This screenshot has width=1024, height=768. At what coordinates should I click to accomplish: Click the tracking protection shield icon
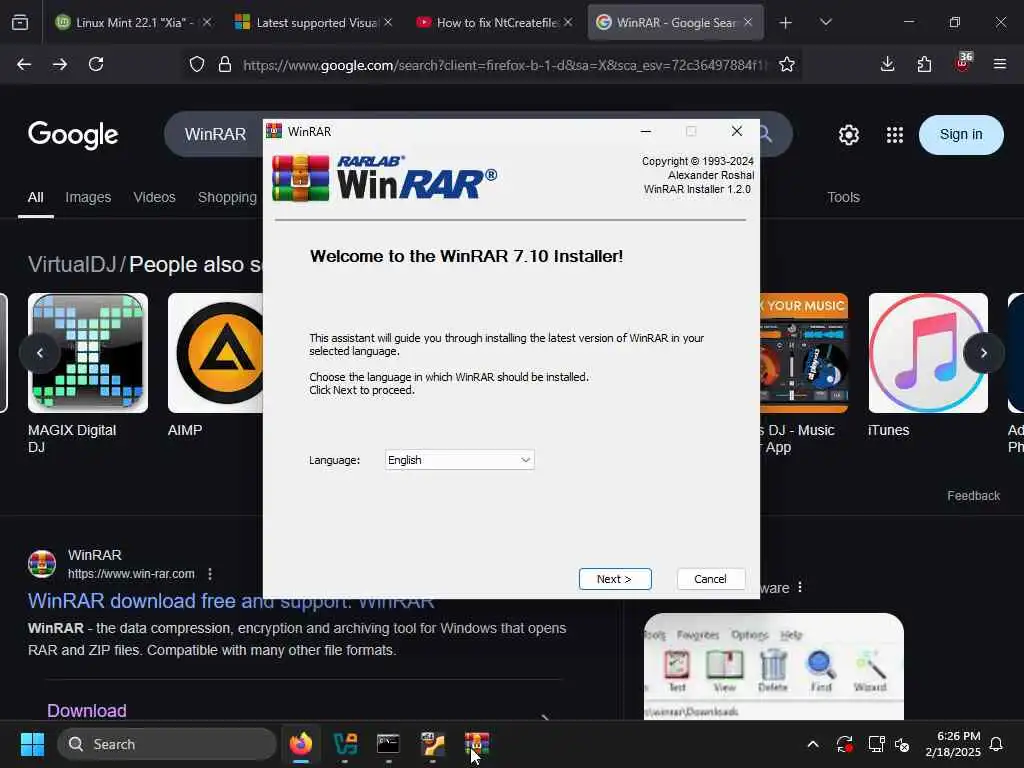coord(197,64)
